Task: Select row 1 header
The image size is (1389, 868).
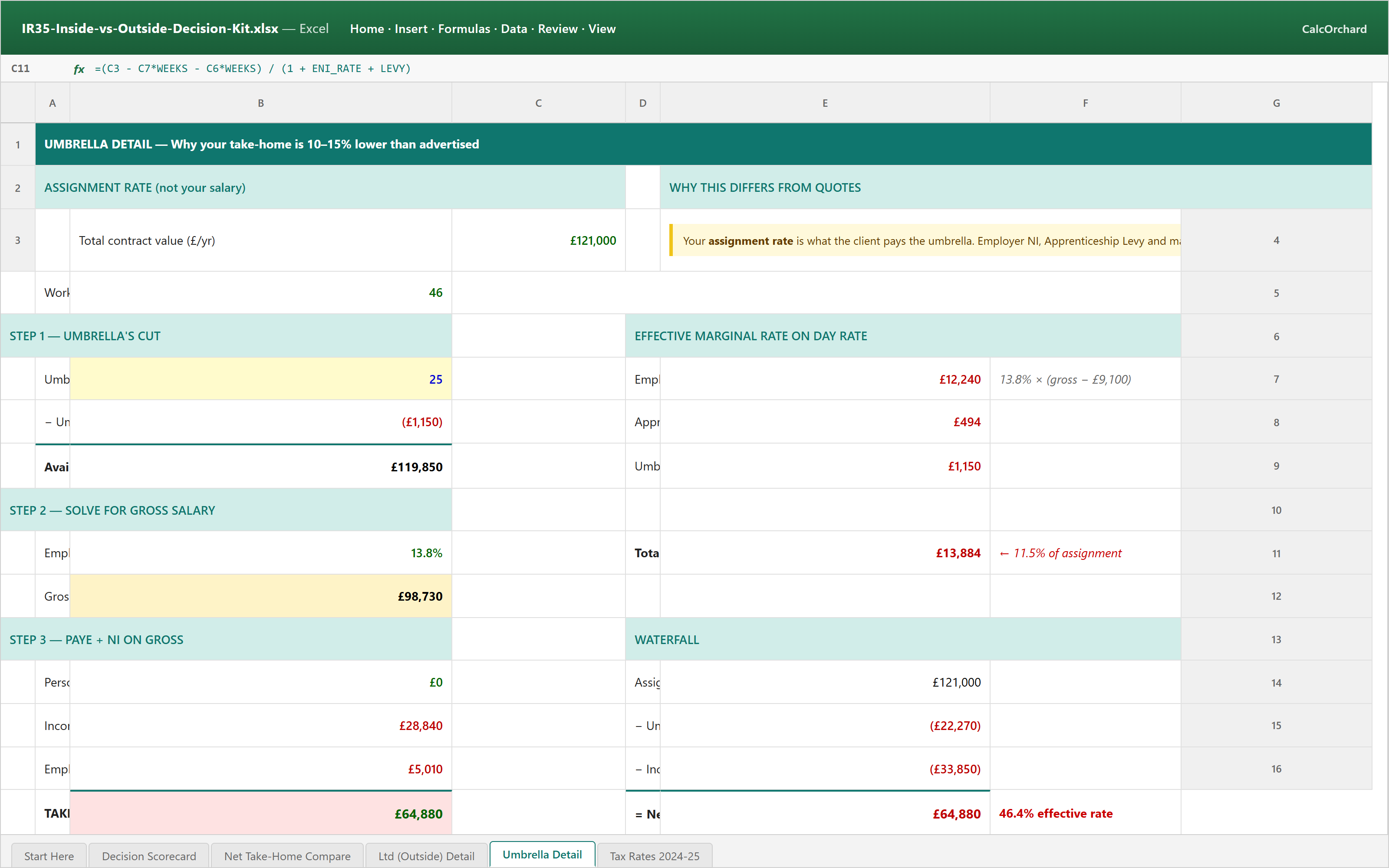Action: (x=18, y=144)
